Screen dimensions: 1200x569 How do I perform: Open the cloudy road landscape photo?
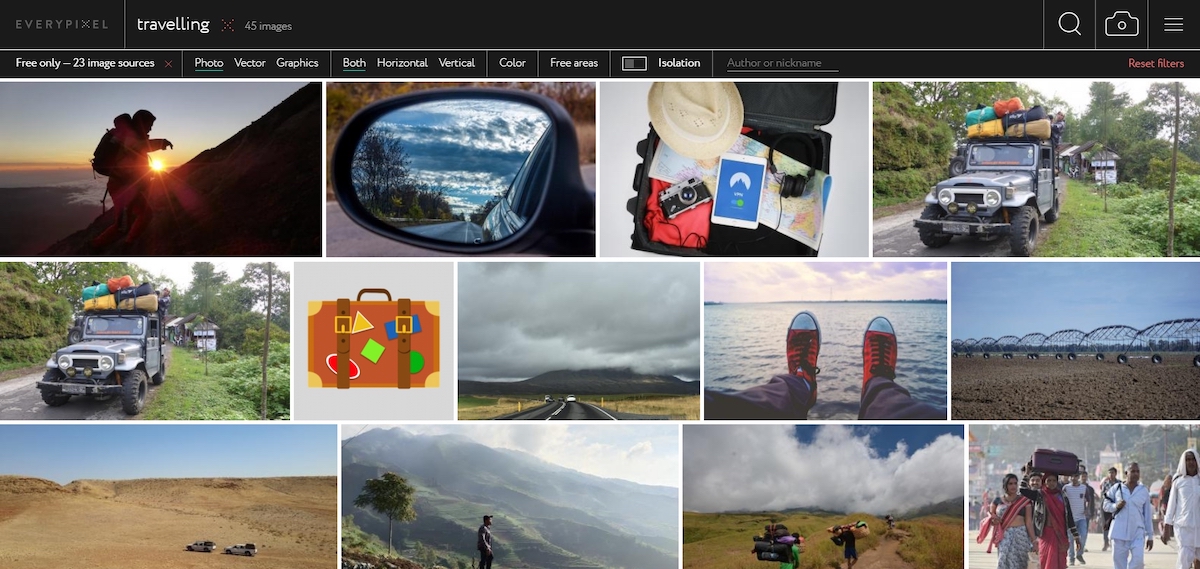(579, 341)
